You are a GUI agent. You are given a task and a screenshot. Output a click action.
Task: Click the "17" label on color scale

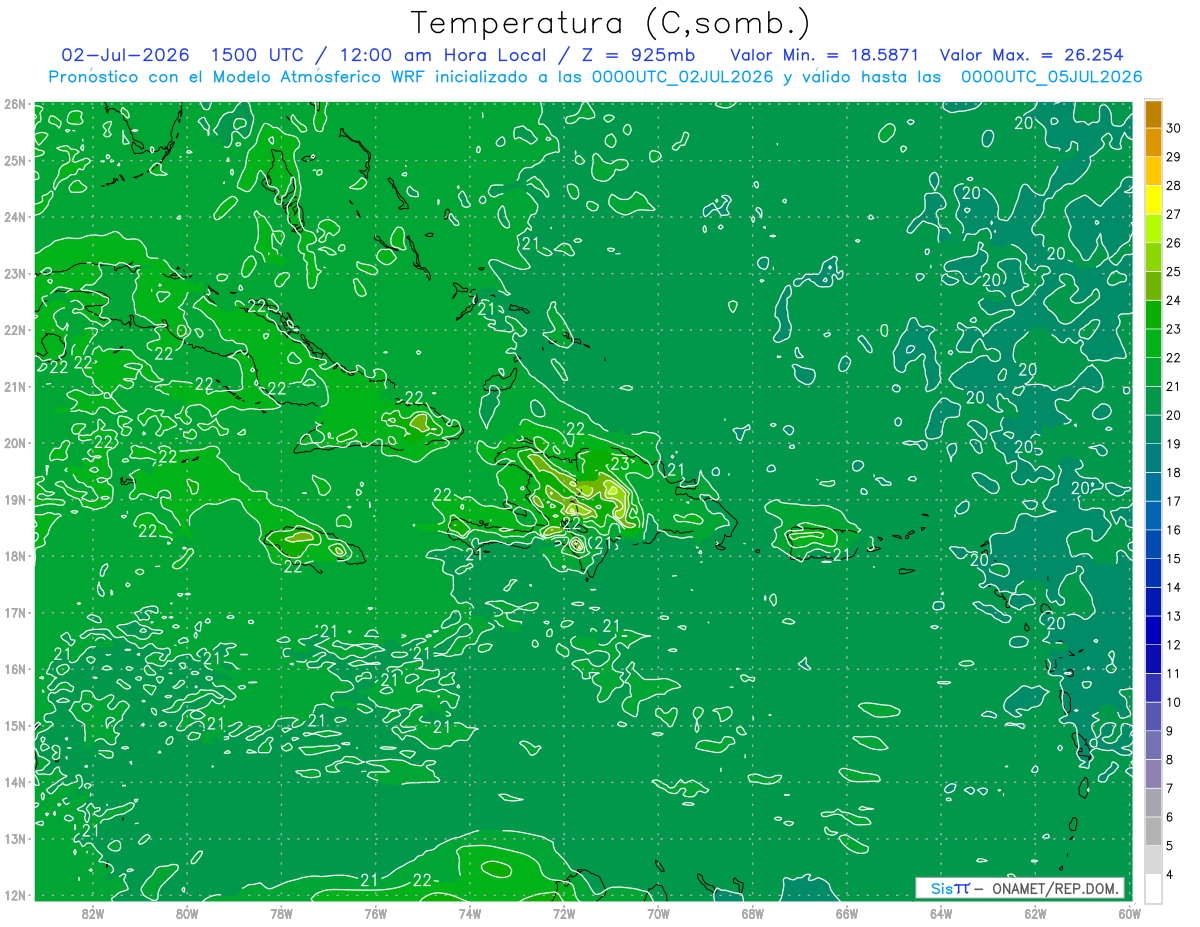pos(1173,501)
